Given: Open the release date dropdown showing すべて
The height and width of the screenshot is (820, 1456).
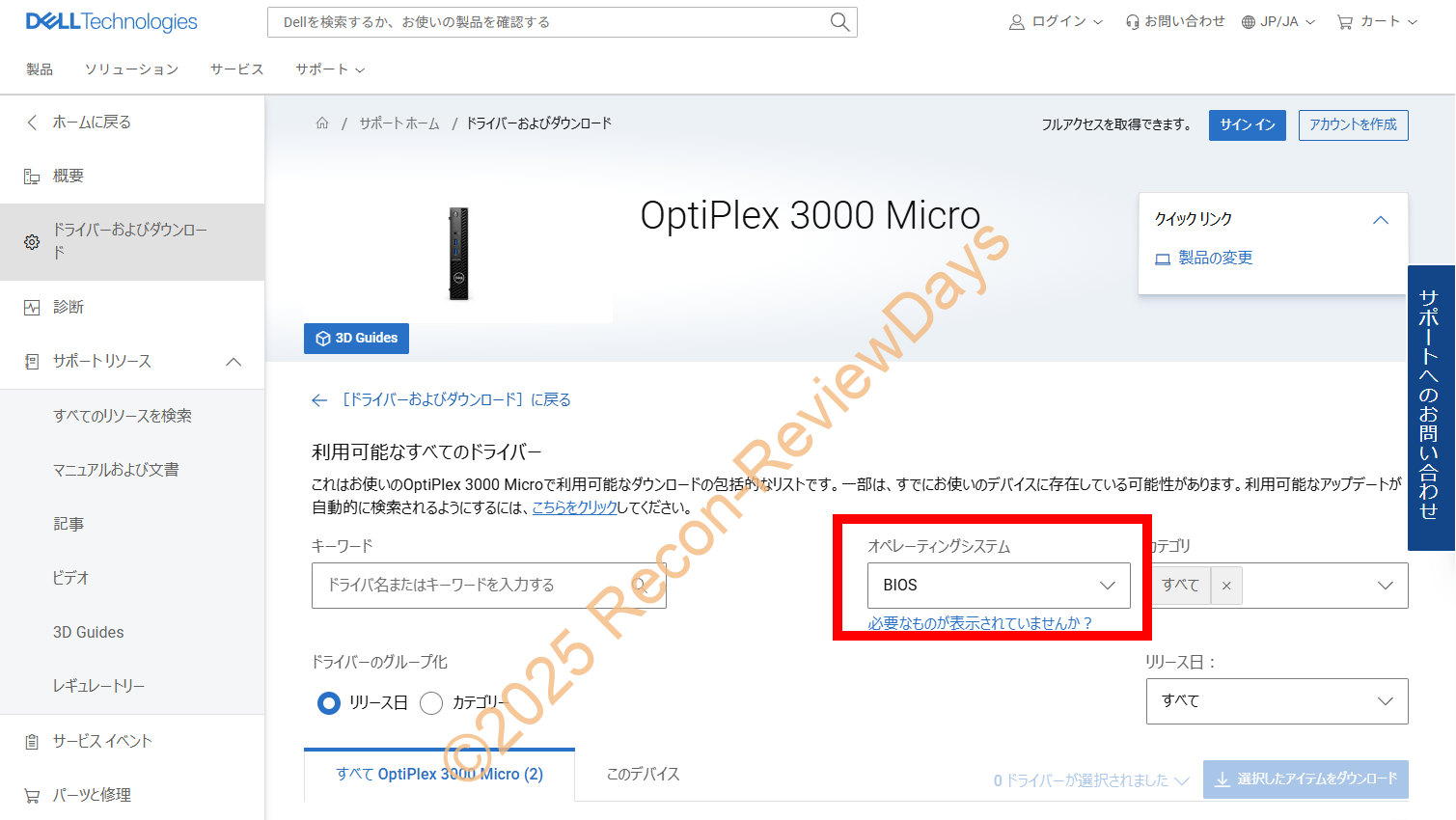Looking at the screenshot, I should point(1277,701).
